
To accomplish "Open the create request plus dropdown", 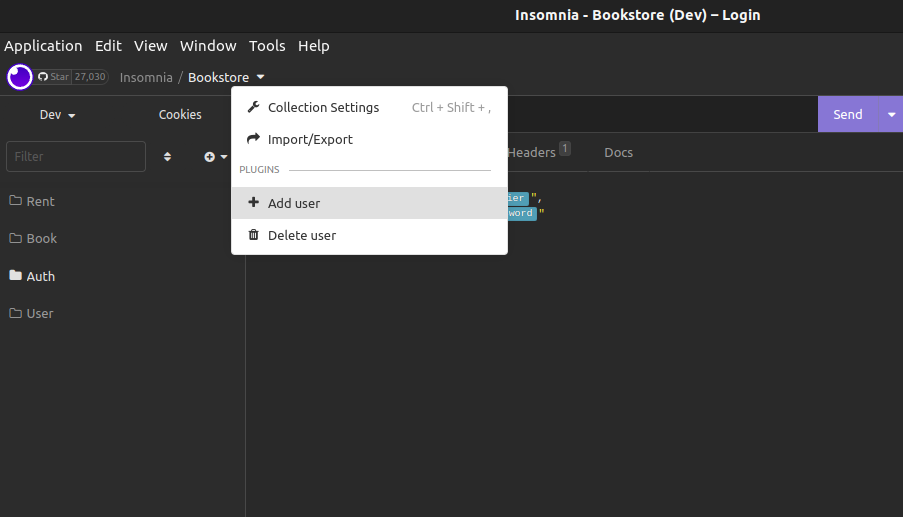I will 216,157.
